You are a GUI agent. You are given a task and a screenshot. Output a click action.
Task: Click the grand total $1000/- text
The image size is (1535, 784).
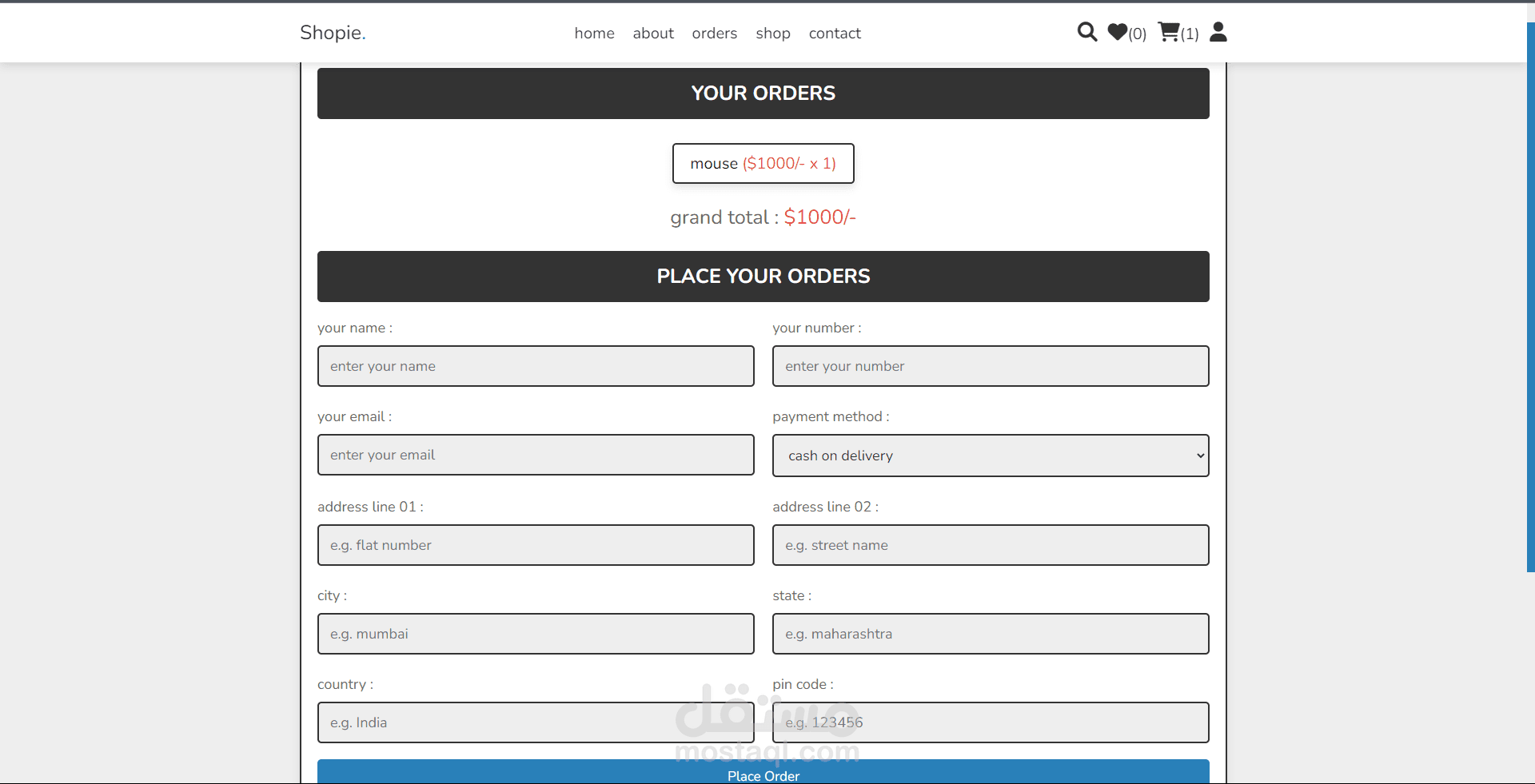(x=763, y=217)
